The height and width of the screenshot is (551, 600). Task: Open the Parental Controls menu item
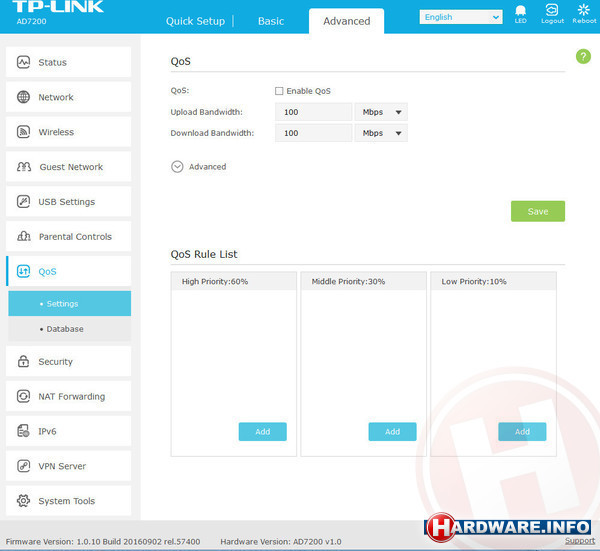(x=68, y=236)
